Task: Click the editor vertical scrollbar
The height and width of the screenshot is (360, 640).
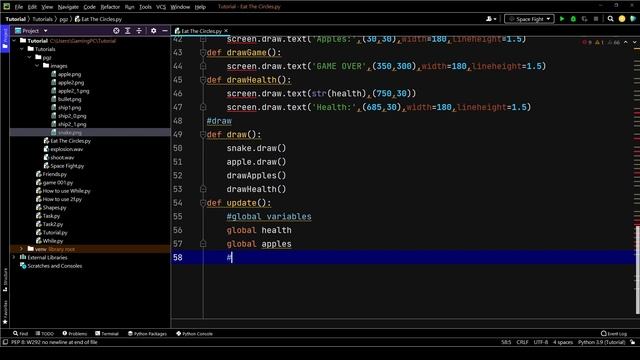Action: [638, 269]
